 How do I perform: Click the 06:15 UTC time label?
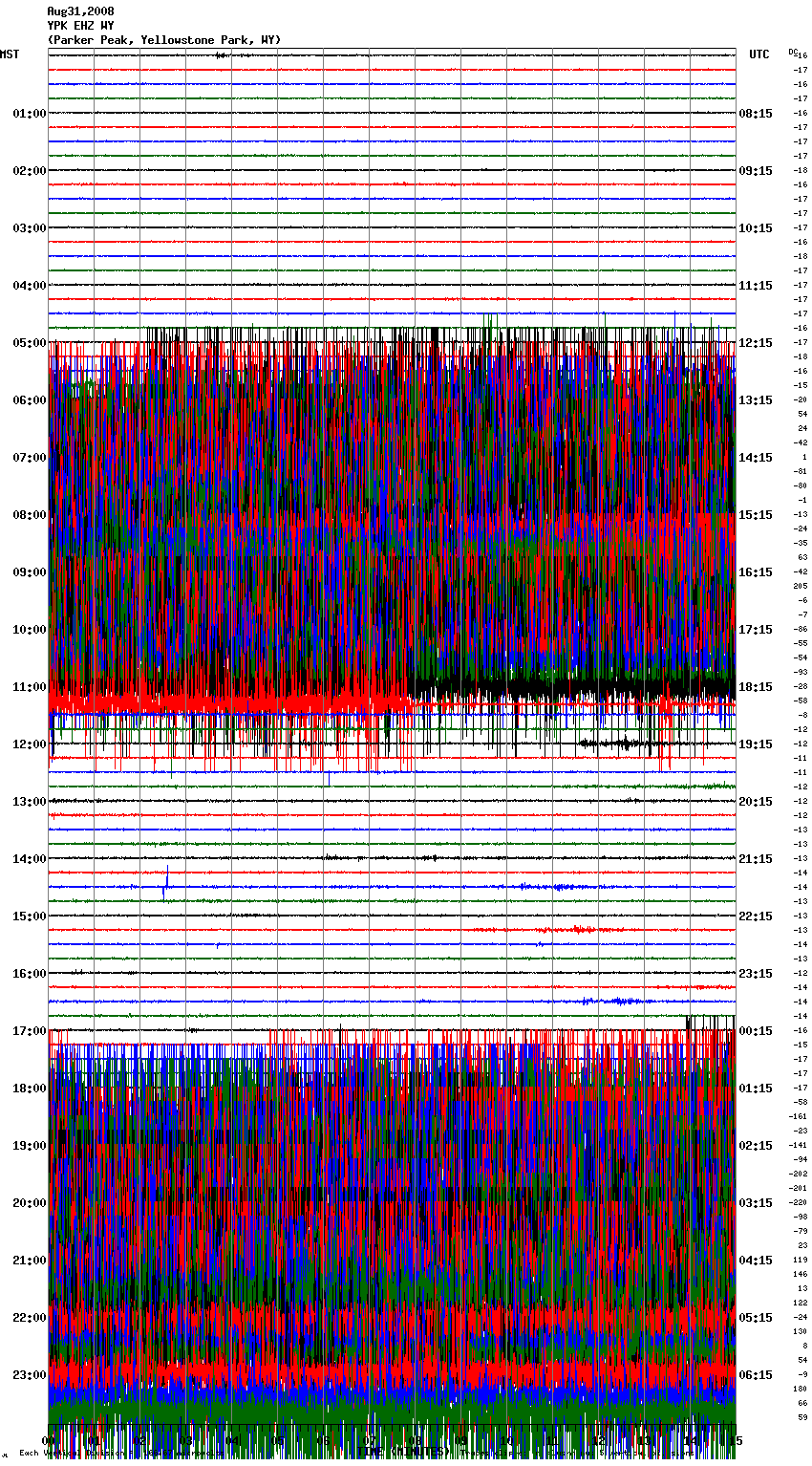(756, 1375)
